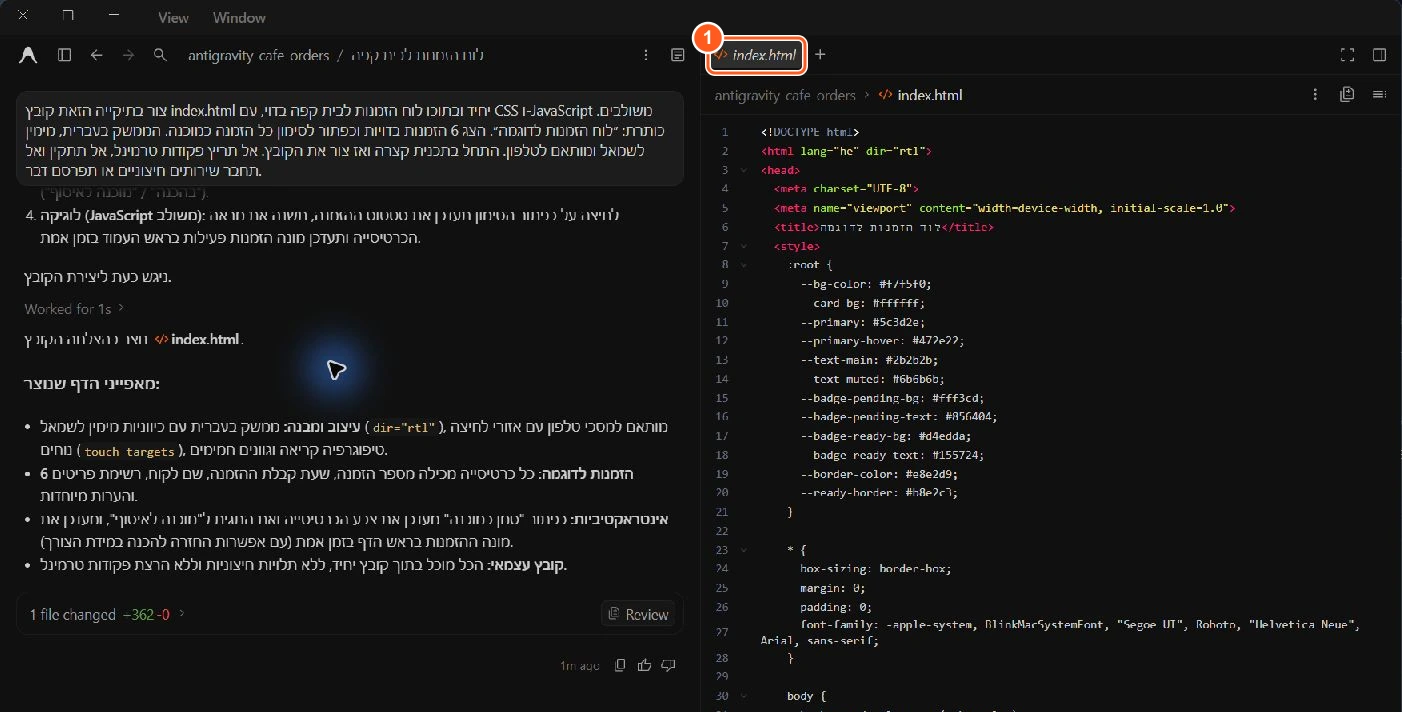Click line number 15 in the gutter
The width and height of the screenshot is (1402, 712).
722,398
